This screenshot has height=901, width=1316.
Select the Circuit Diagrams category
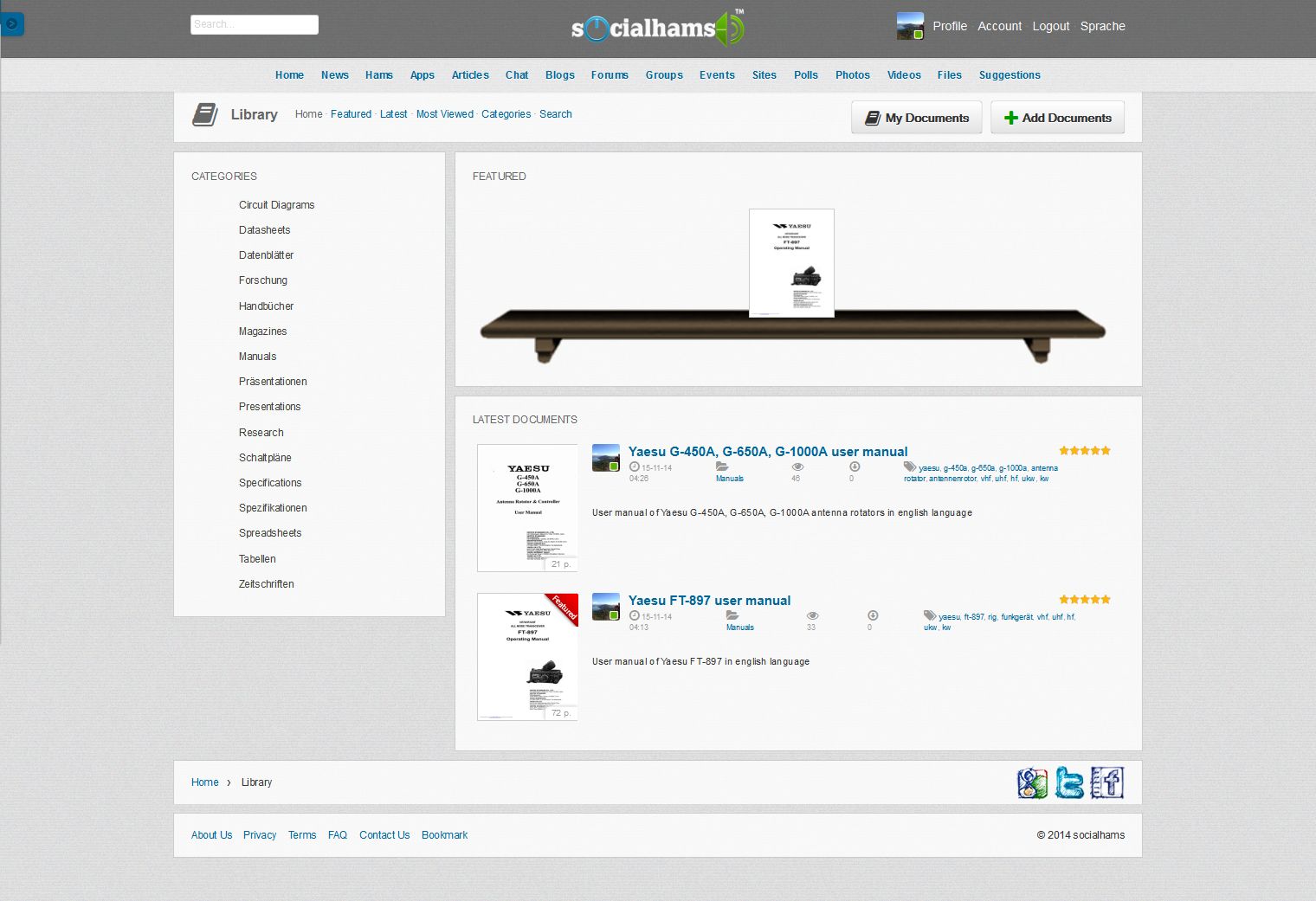click(x=276, y=205)
